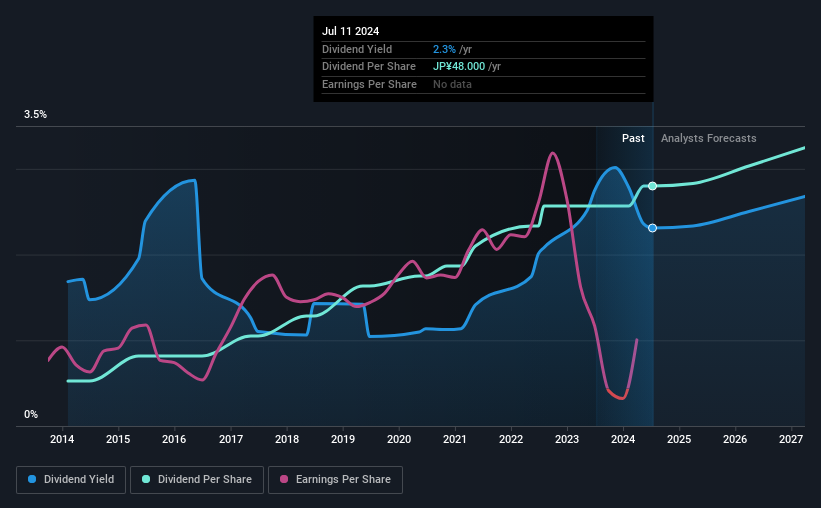821x508 pixels.
Task: Click the Earnings Per Share tooltip row label
Action: (370, 84)
